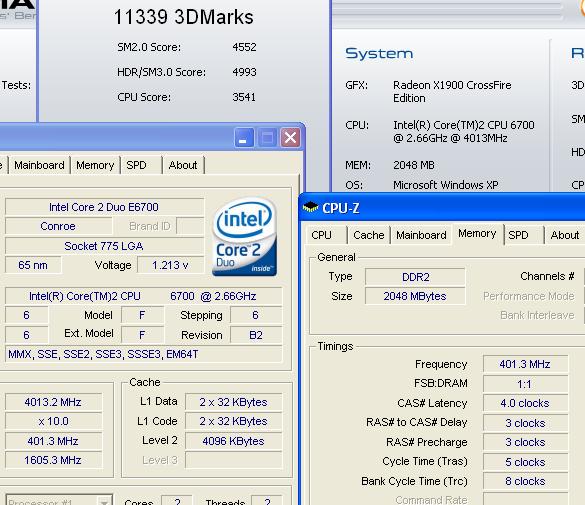Screen dimensions: 585x505
Task: Click OS value Microsoft Windows XP
Action: click(445, 185)
